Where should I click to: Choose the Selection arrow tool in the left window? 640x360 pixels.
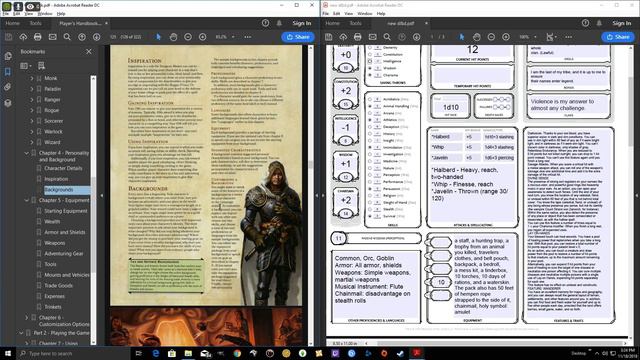158,37
